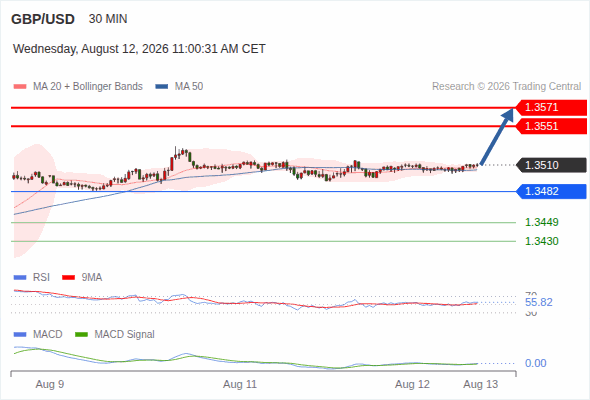Click the MA 50 legend label
This screenshot has width=590, height=400.
(189, 87)
